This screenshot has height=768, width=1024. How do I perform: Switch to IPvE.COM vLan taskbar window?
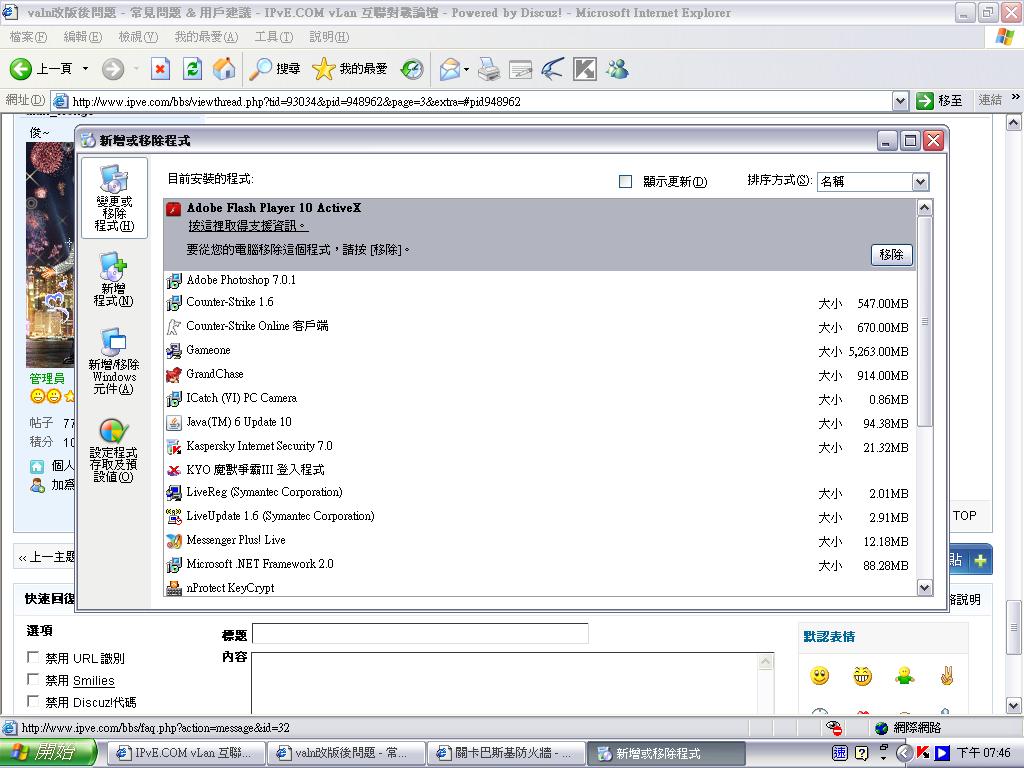click(x=185, y=753)
